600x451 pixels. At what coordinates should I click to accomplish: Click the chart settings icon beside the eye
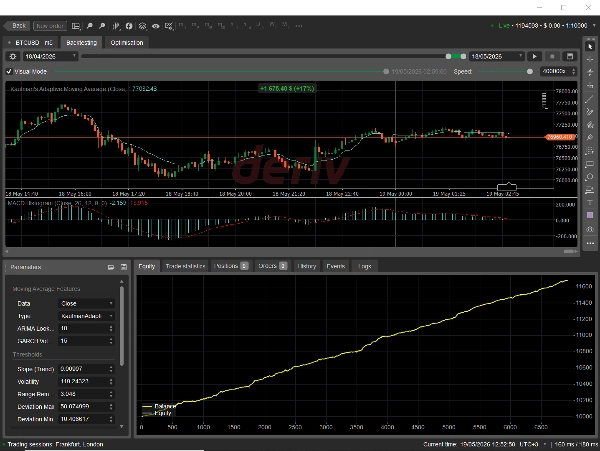(x=169, y=26)
